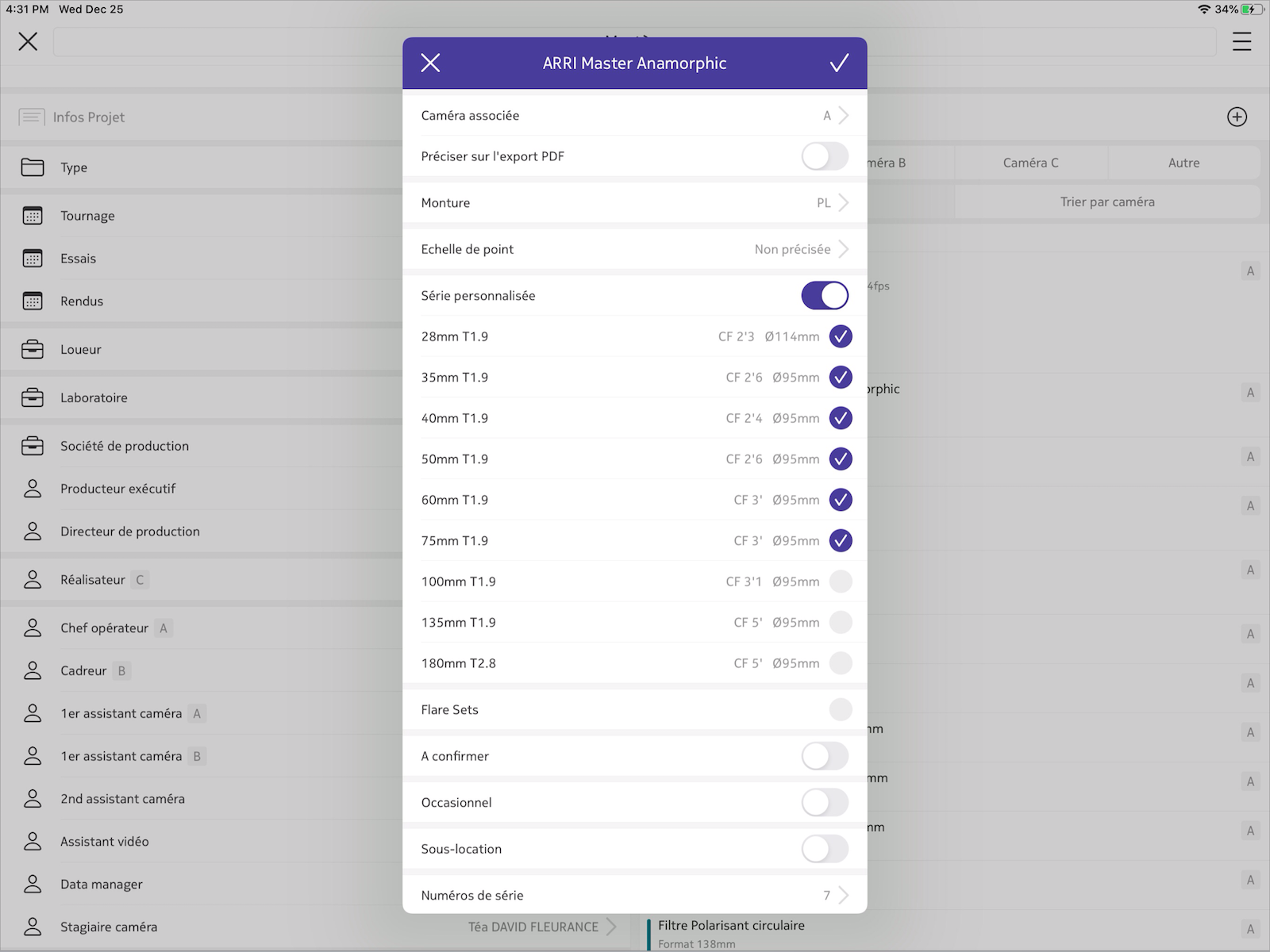Select the Flare Sets option
The height and width of the screenshot is (952, 1270).
[841, 710]
